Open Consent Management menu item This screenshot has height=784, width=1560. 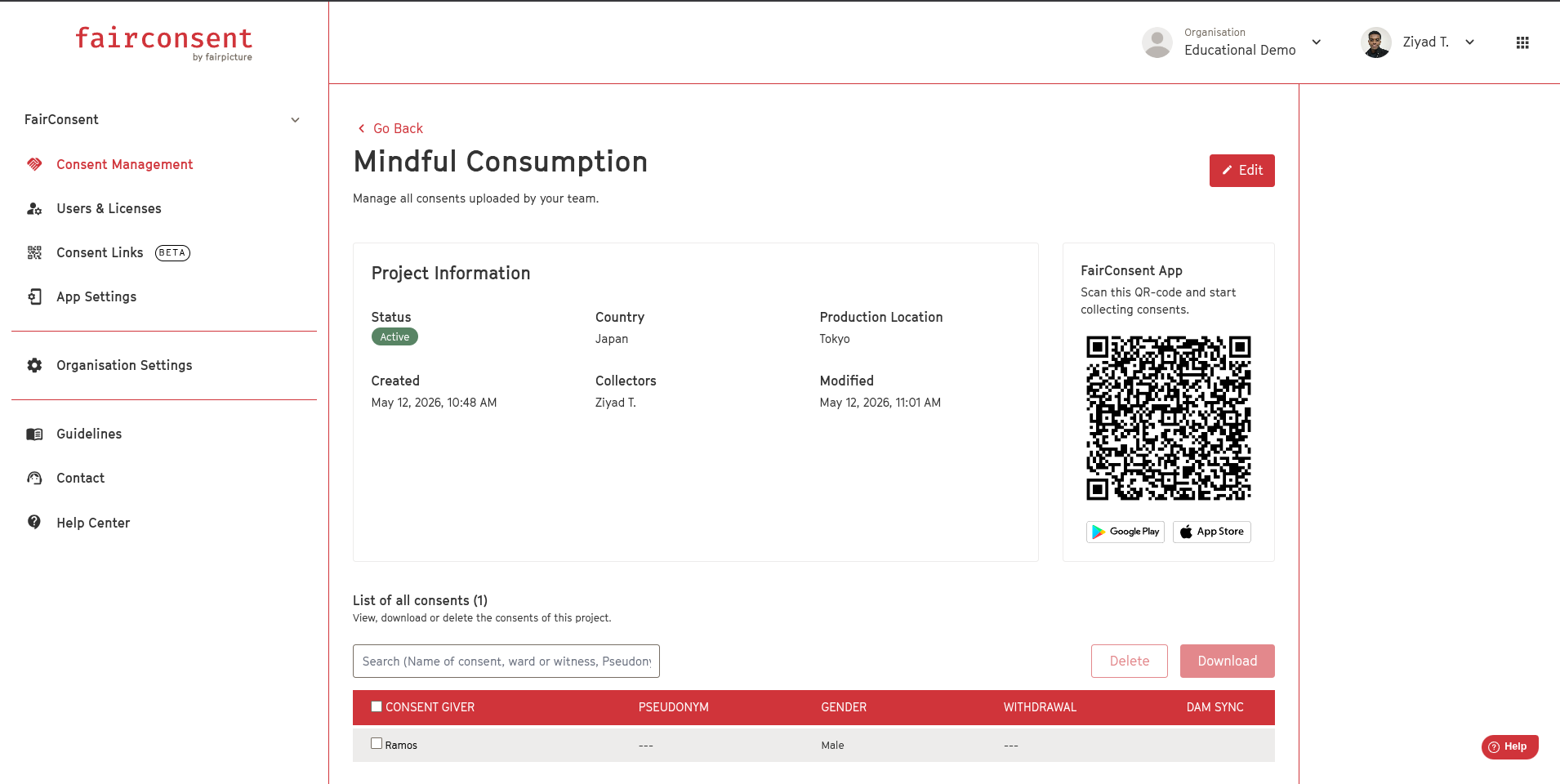(125, 164)
